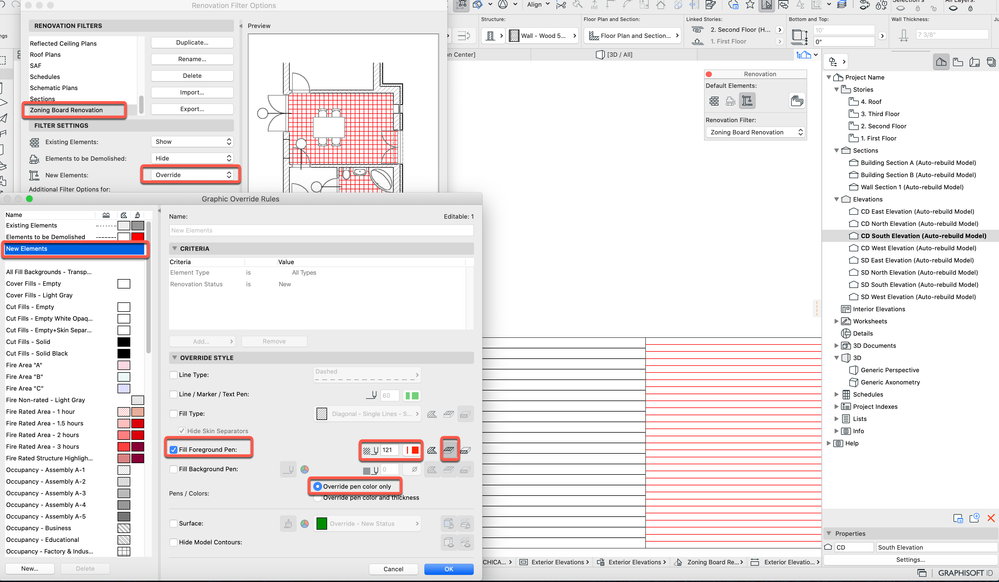
Task: Open Renovation Filter Zoning Board Renovation dropdown
Action: coord(755,132)
